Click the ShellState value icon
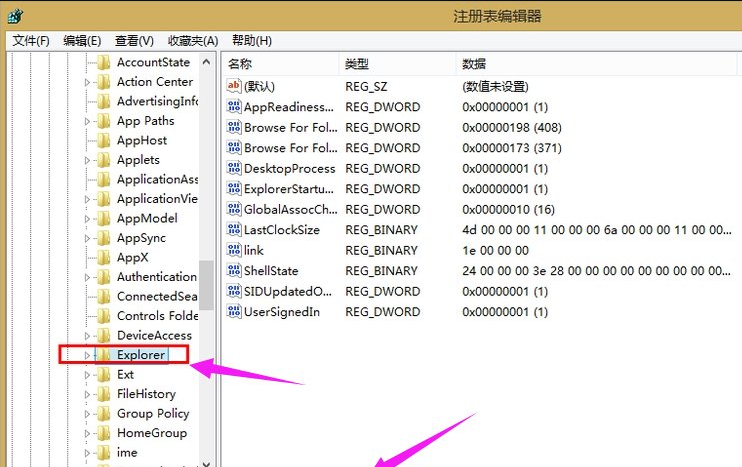The height and width of the screenshot is (467, 742). click(x=235, y=271)
